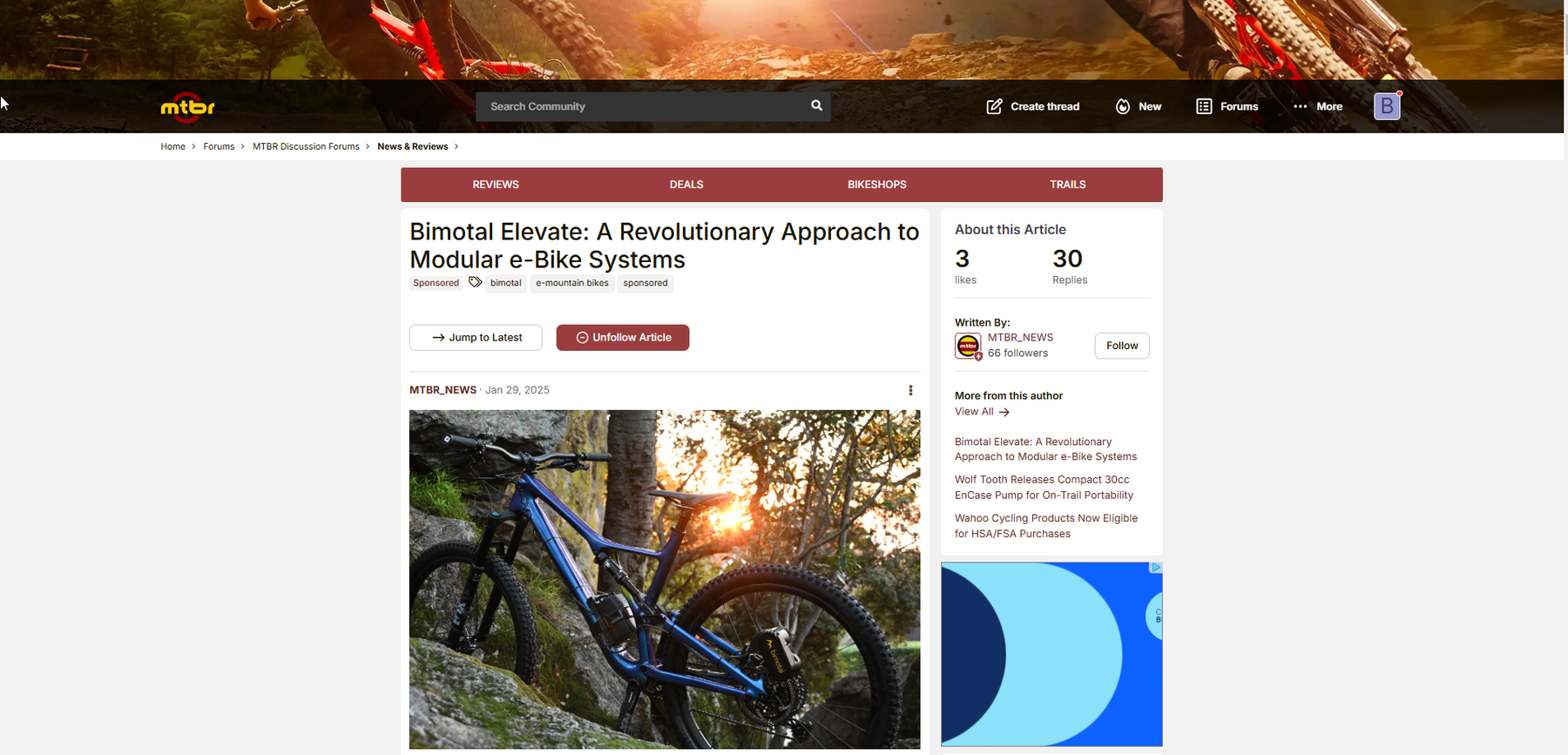Click the page vertical scrollbar
The height and width of the screenshot is (755, 1568).
1564,377
